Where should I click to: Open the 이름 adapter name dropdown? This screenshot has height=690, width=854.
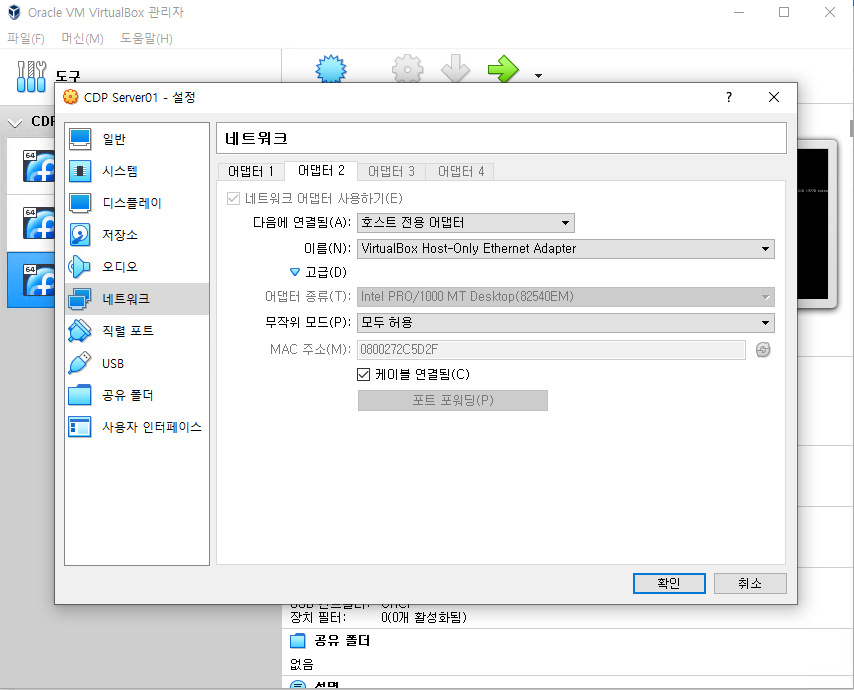566,249
